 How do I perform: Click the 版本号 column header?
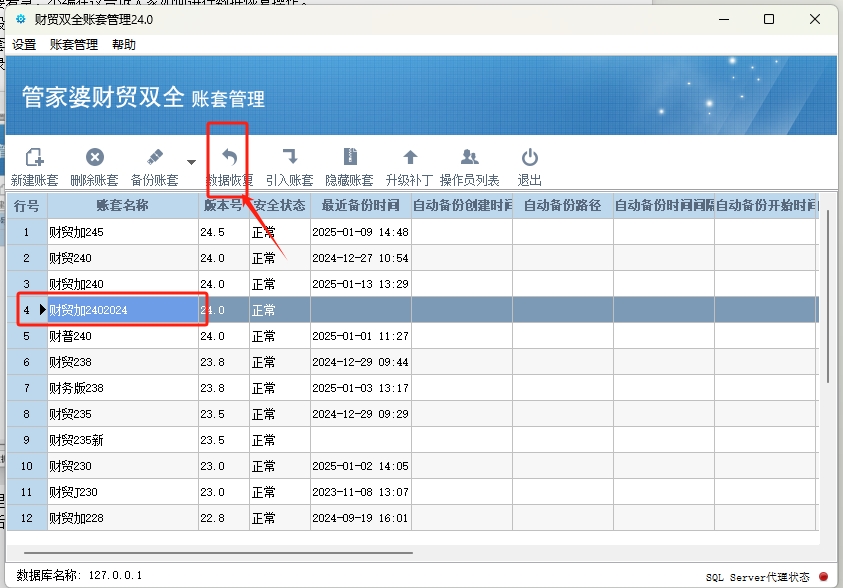pyautogui.click(x=224, y=205)
